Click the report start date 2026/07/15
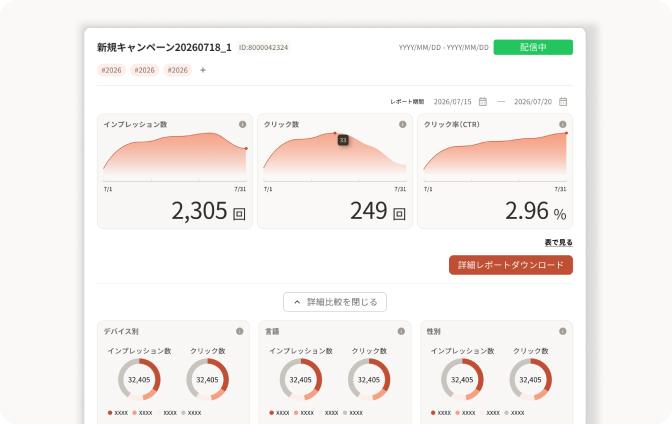 (x=453, y=102)
